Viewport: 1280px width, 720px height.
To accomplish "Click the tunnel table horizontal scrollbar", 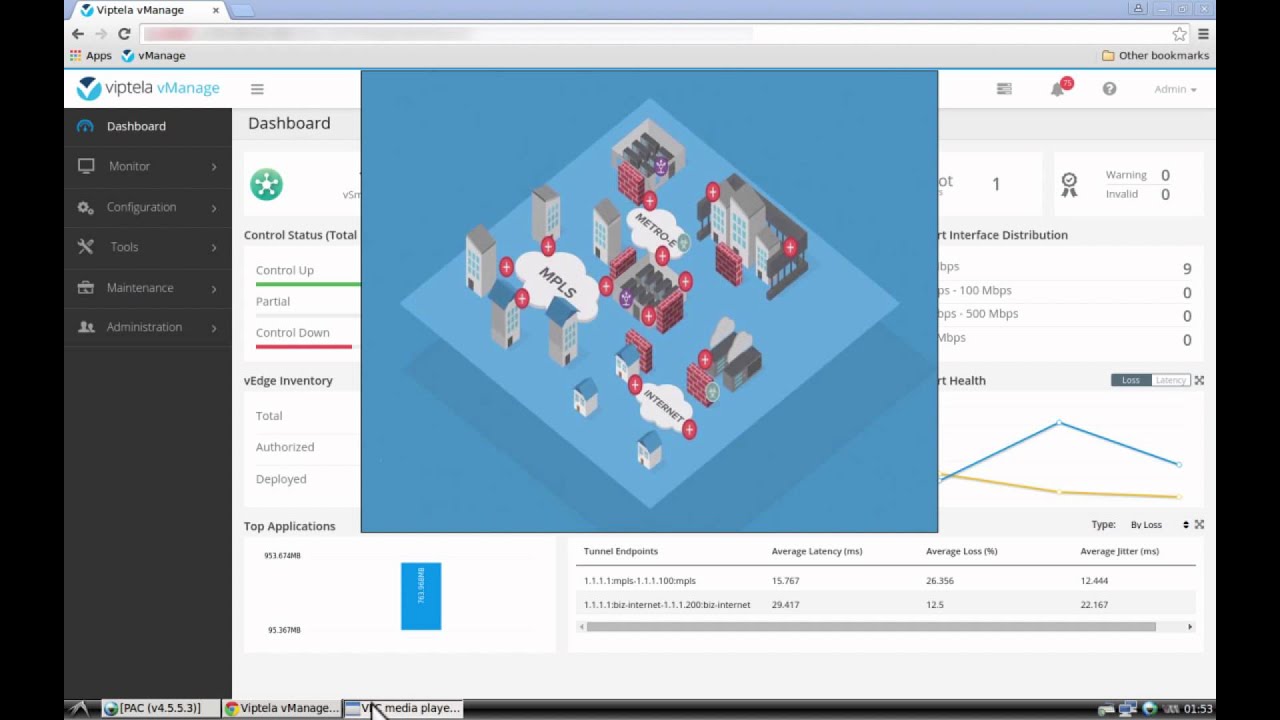I will click(x=871, y=627).
